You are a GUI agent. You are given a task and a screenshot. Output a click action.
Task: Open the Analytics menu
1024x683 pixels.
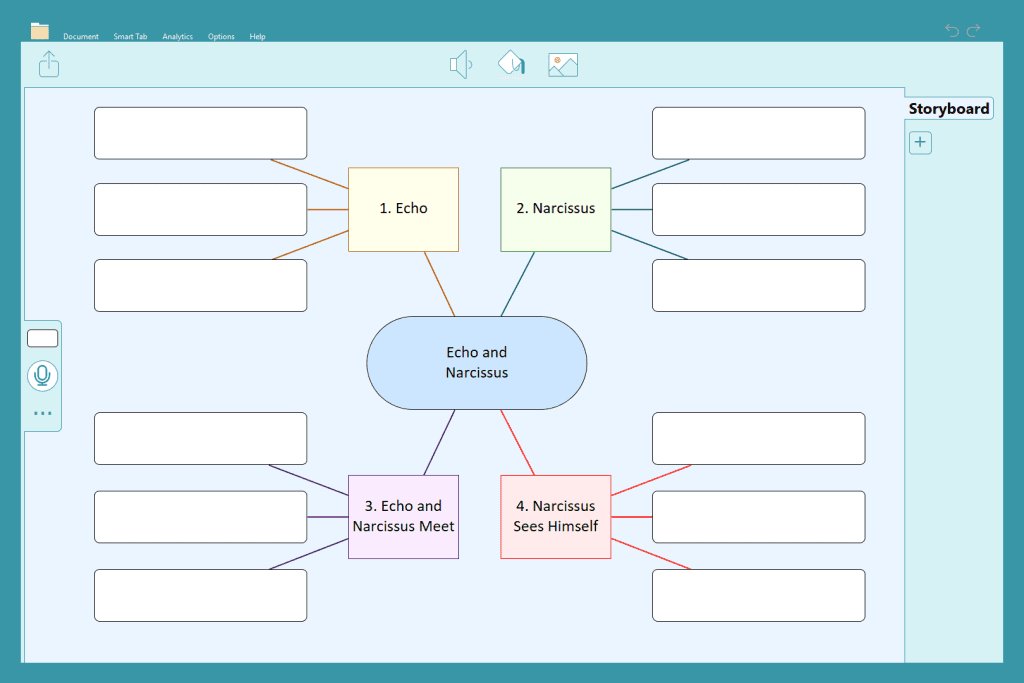[178, 37]
